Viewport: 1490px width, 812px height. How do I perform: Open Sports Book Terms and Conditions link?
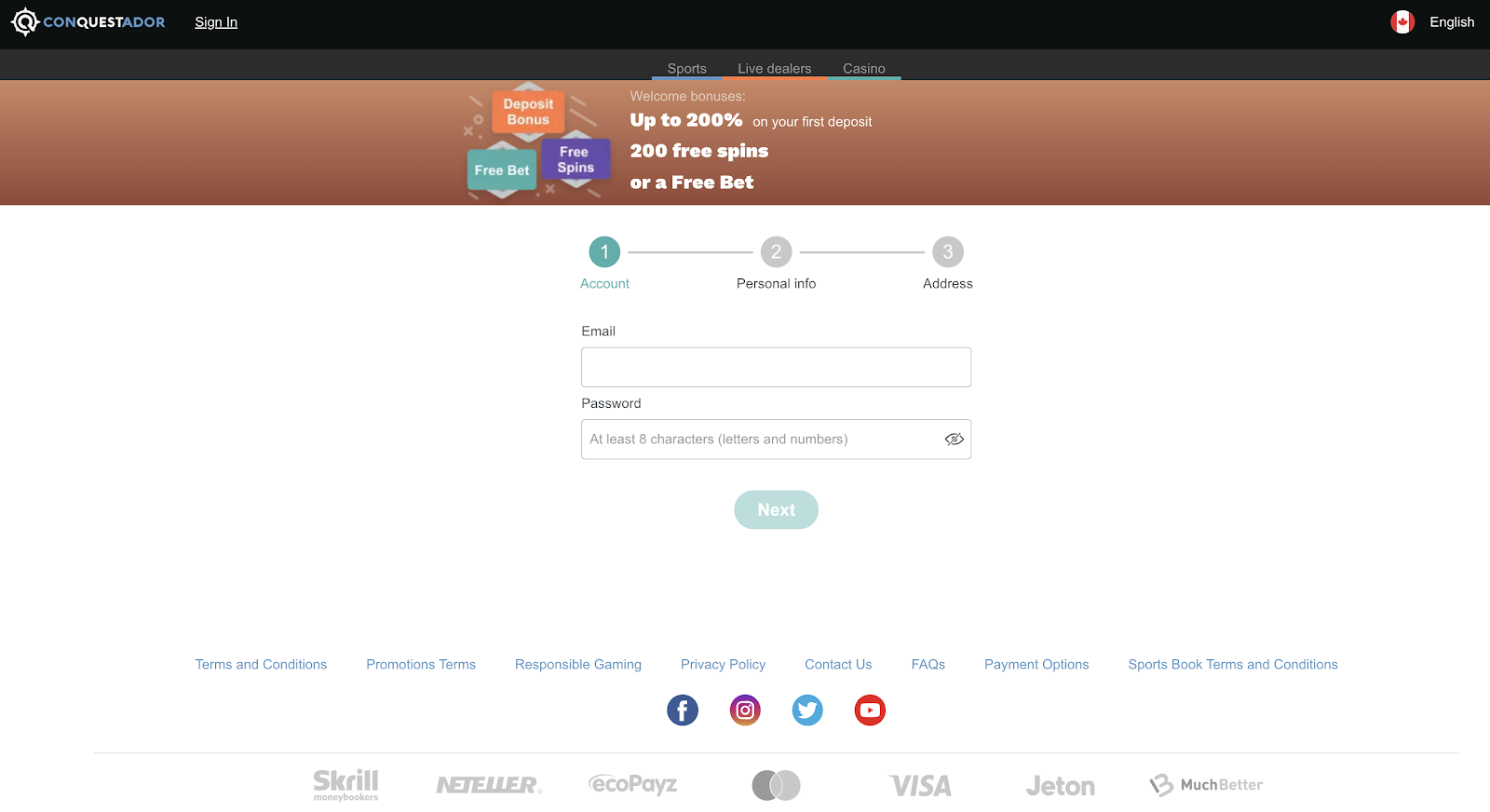point(1233,664)
